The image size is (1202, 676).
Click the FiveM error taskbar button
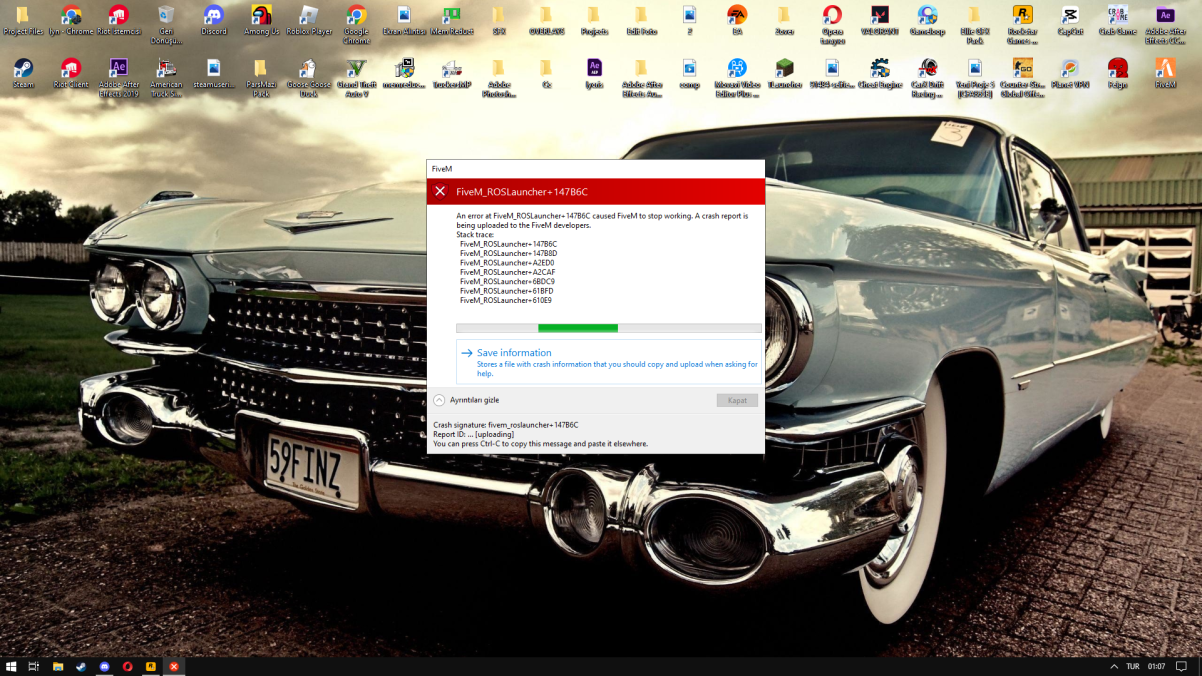[x=173, y=666]
